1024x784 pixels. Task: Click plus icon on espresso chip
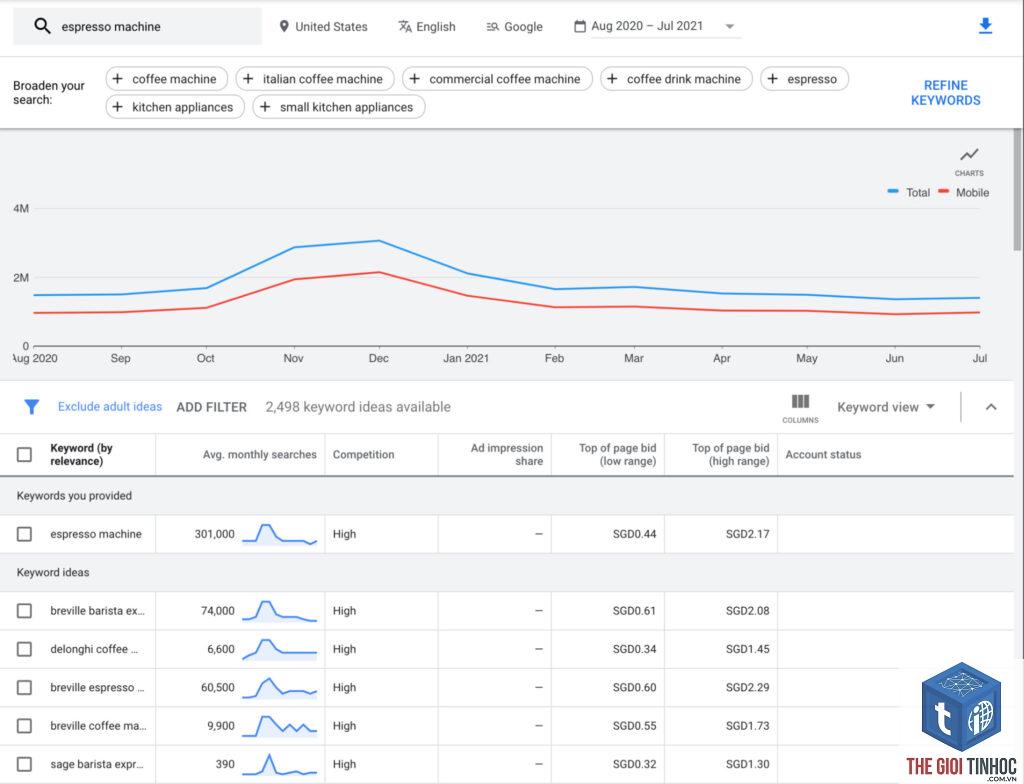tap(773, 79)
